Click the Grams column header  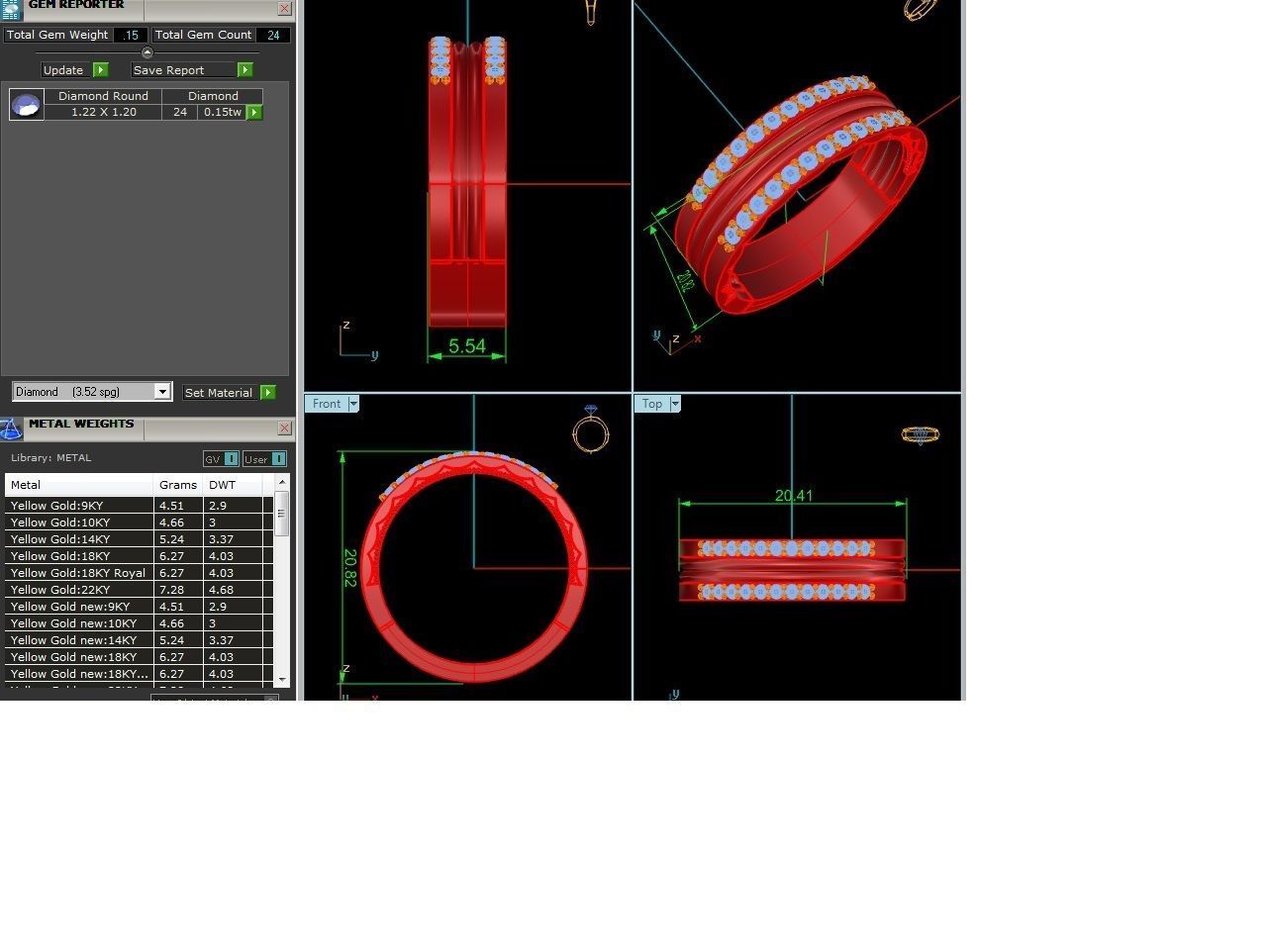178,485
